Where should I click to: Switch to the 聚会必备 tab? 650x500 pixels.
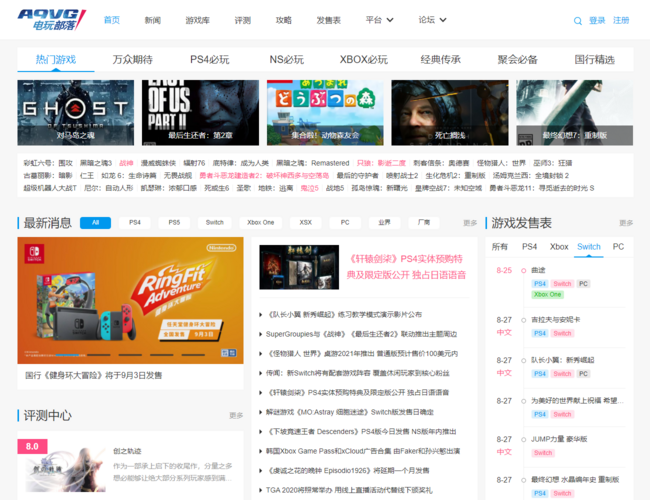(518, 59)
